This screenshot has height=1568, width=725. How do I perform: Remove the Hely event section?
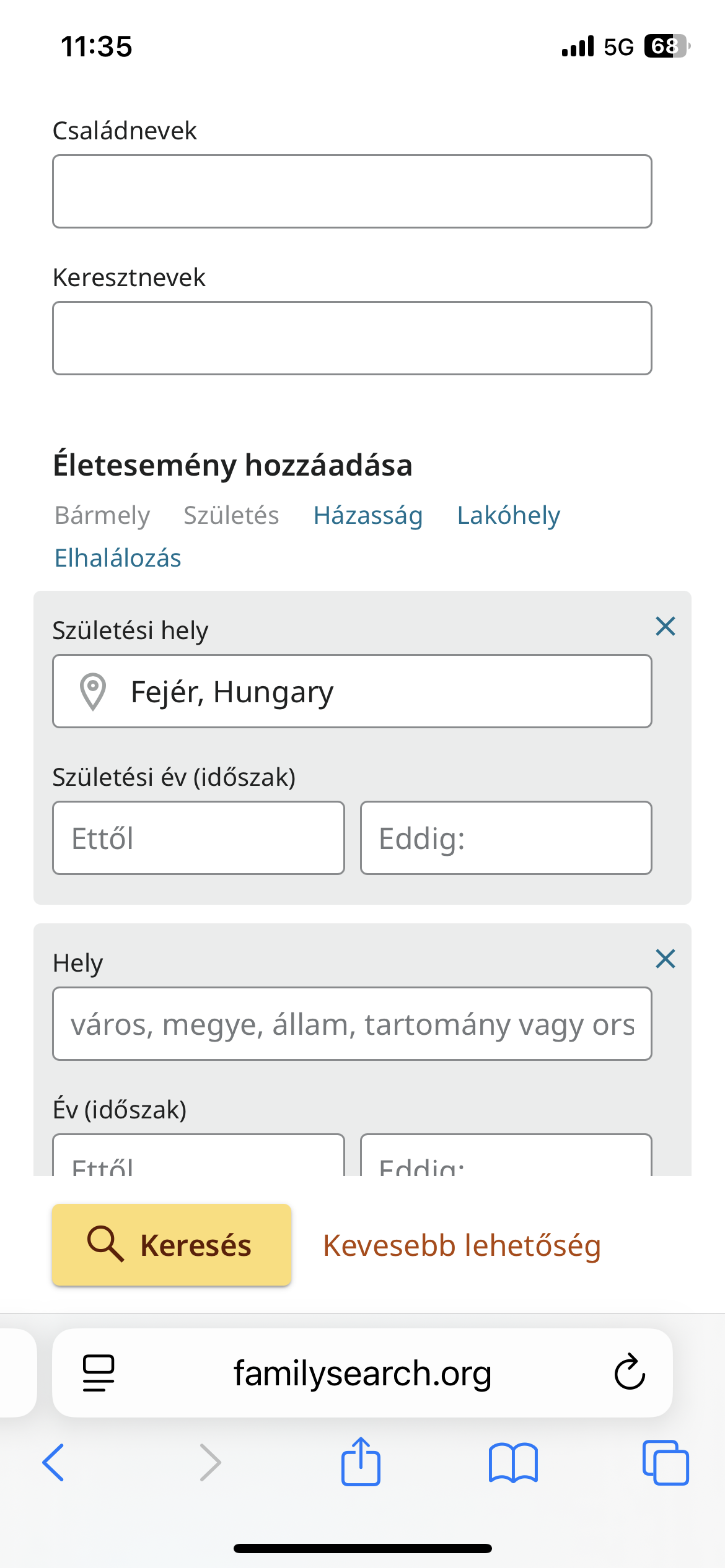(665, 959)
